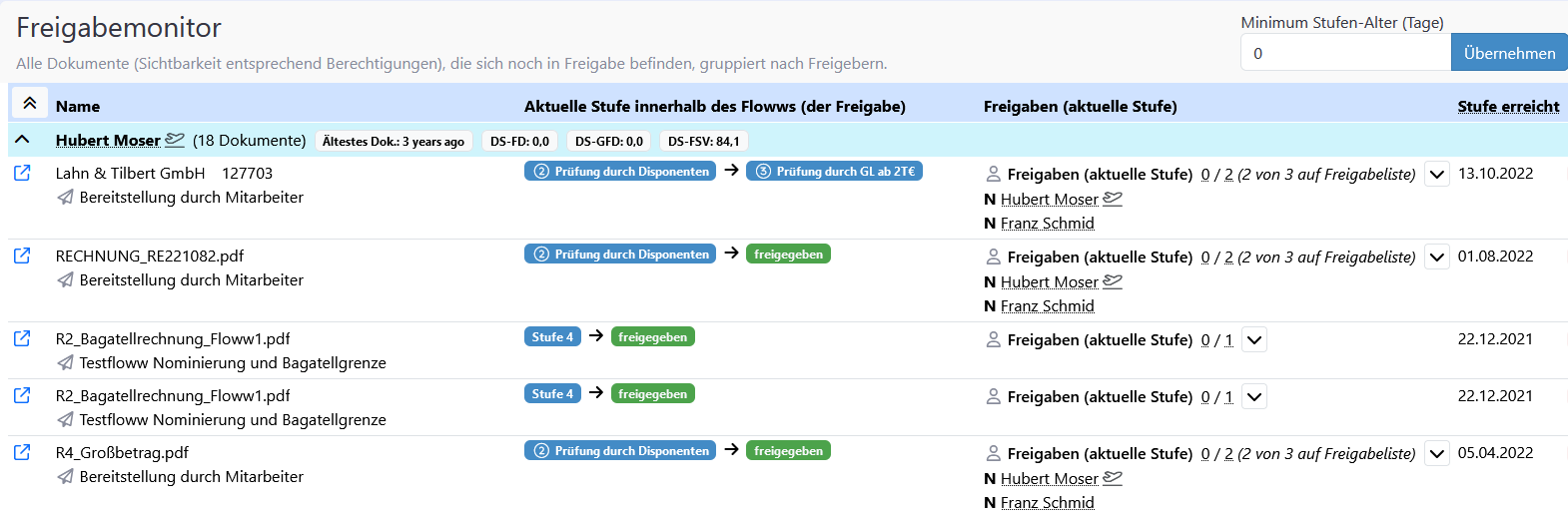Click the Ältestes Dok.: 3 years ago badge
1568x517 pixels.
393,142
